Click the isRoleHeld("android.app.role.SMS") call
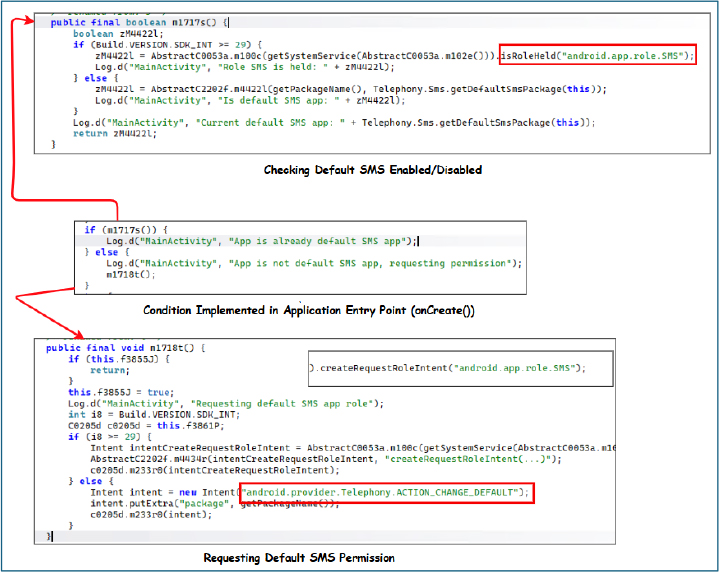The width and height of the screenshot is (719, 572). 597,56
